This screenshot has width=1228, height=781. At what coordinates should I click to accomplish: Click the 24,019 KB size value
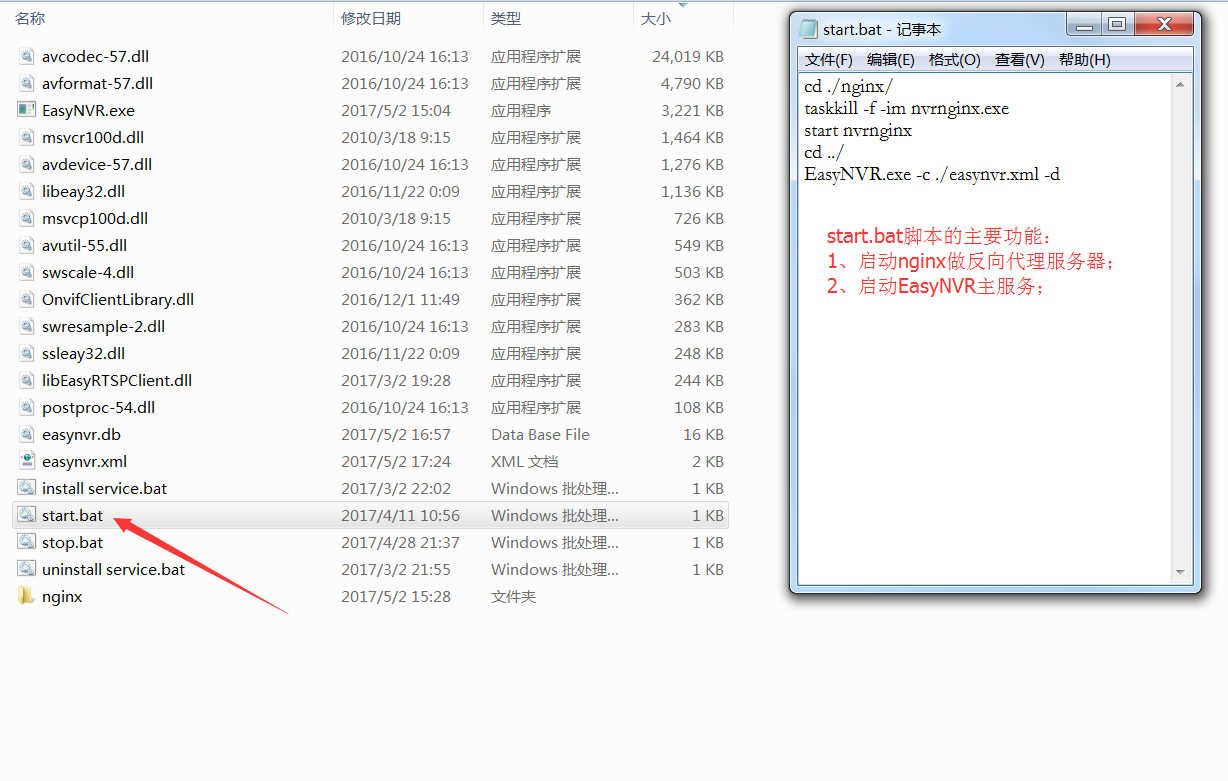tap(688, 56)
